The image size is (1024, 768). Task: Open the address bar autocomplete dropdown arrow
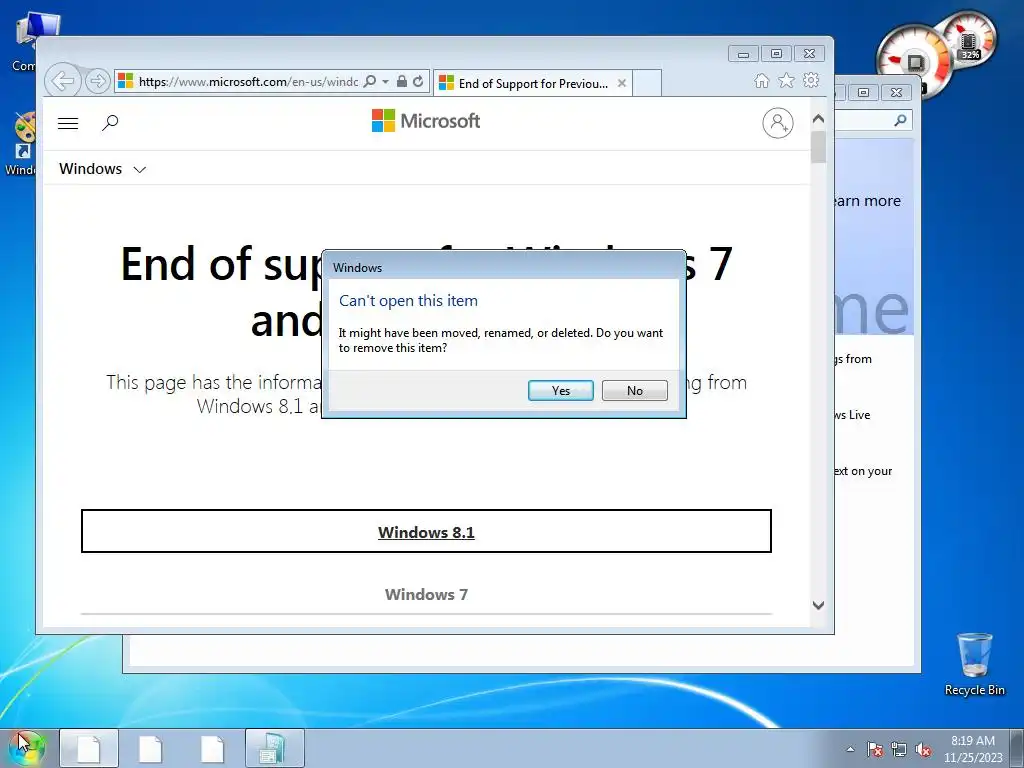[385, 82]
